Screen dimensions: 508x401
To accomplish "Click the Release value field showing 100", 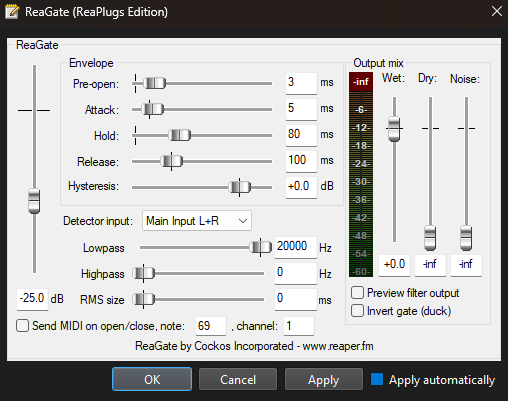I will [x=301, y=161].
